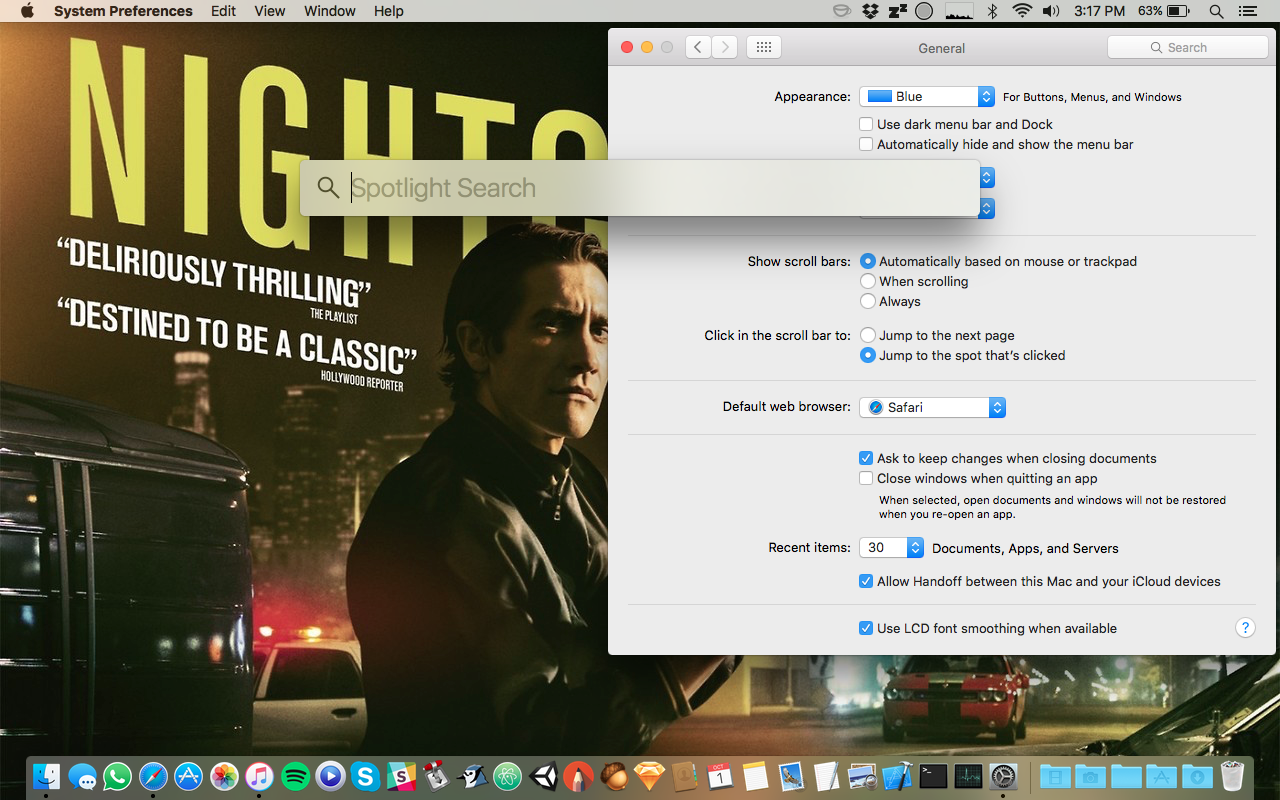Open the Downloads folder stack in Dock
Screen dimensions: 1280x800
point(1196,776)
